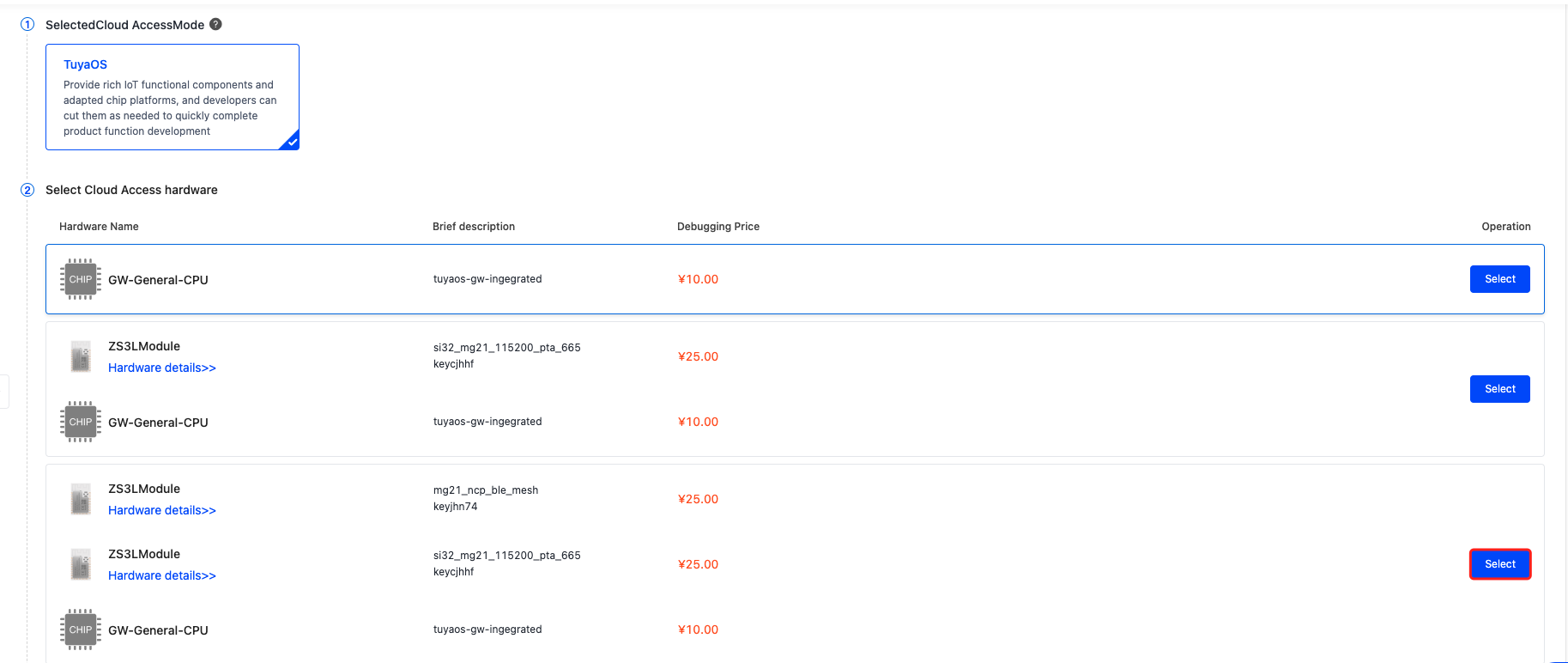The image size is (1568, 663).
Task: Click the Hardware Name column header
Action: 99,227
